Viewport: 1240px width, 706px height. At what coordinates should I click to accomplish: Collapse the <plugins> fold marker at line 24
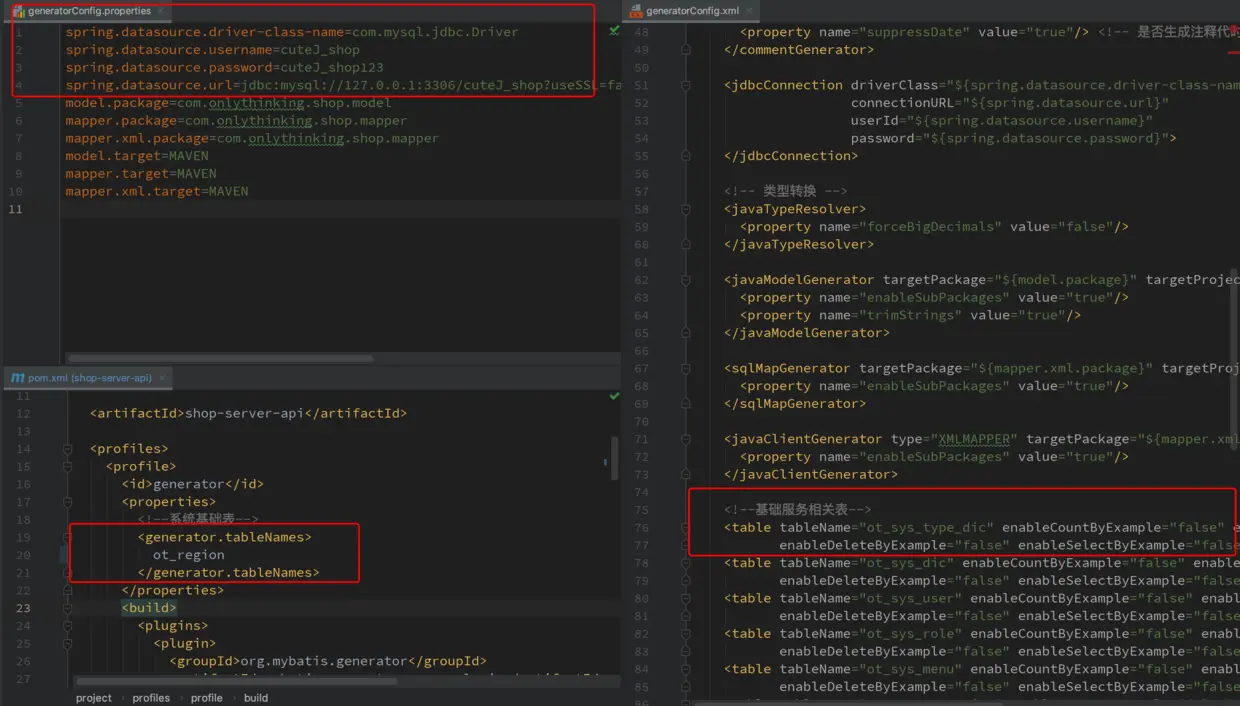pos(67,626)
